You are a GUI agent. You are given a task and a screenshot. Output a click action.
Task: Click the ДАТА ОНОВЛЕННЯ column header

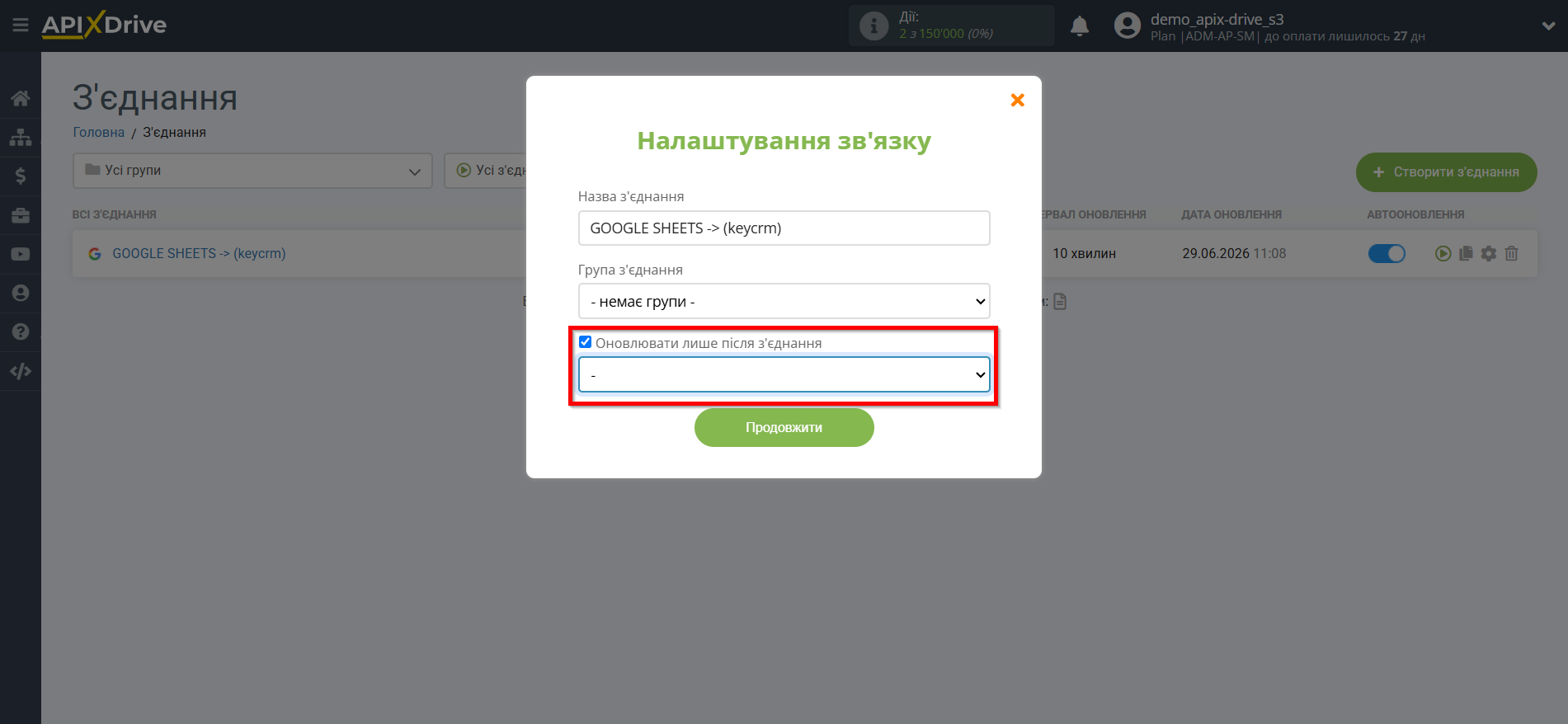click(1231, 214)
